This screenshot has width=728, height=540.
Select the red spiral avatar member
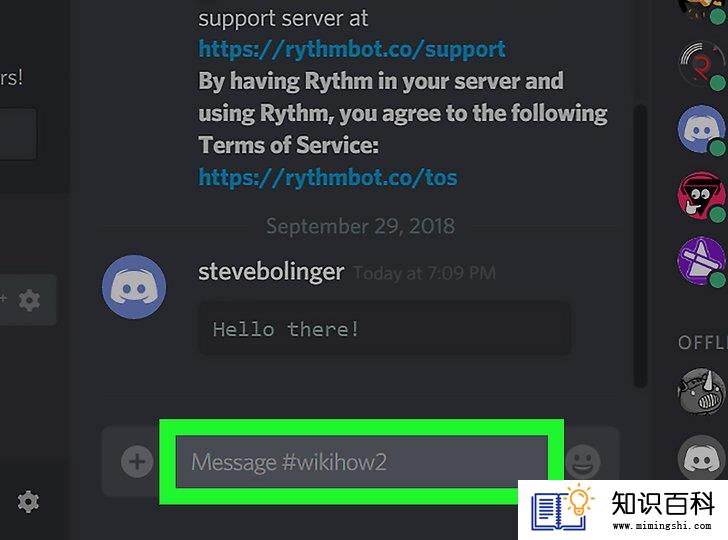pos(701,65)
